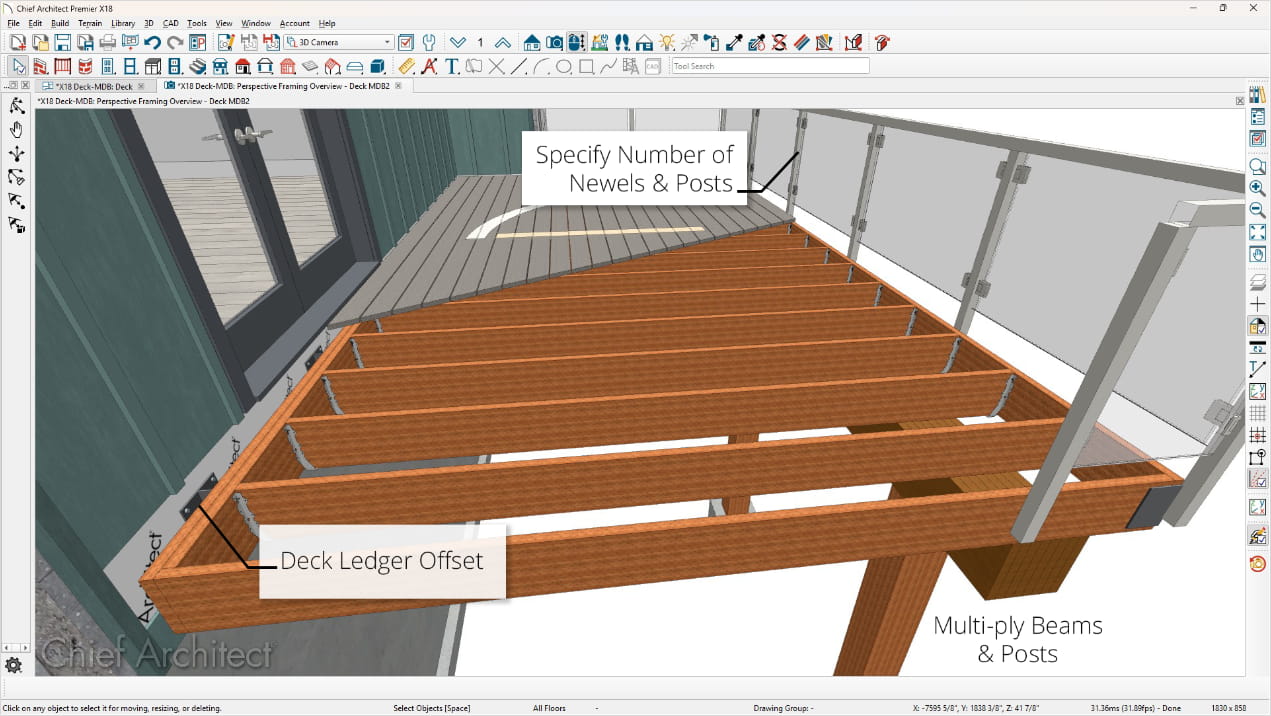The height and width of the screenshot is (716, 1271).
Task: Select the Perspective Framing Overview tab
Action: click(283, 86)
